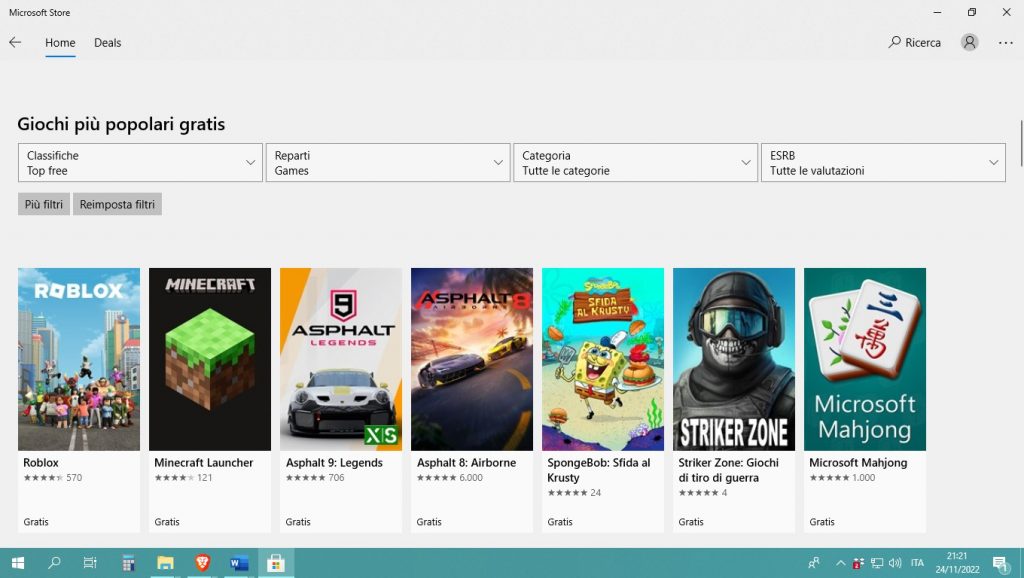Launch Microsoft Word from the taskbar

(238, 562)
